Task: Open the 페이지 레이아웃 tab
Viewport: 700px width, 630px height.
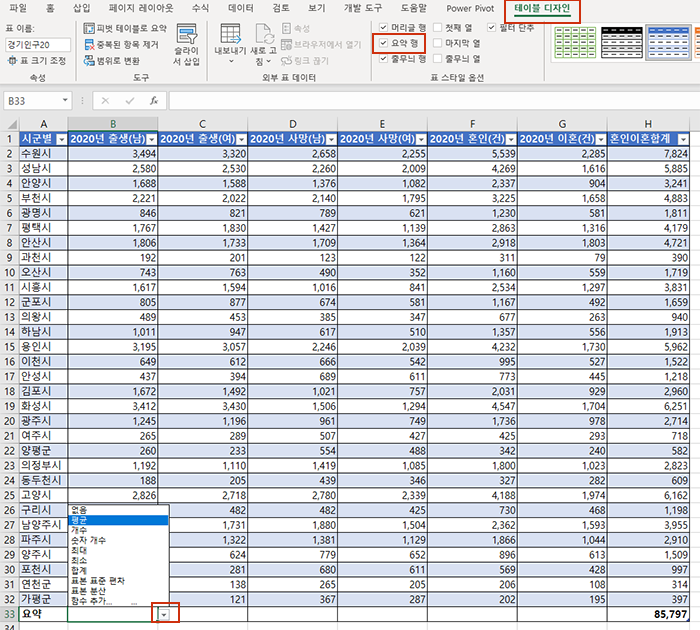Action: pos(141,8)
